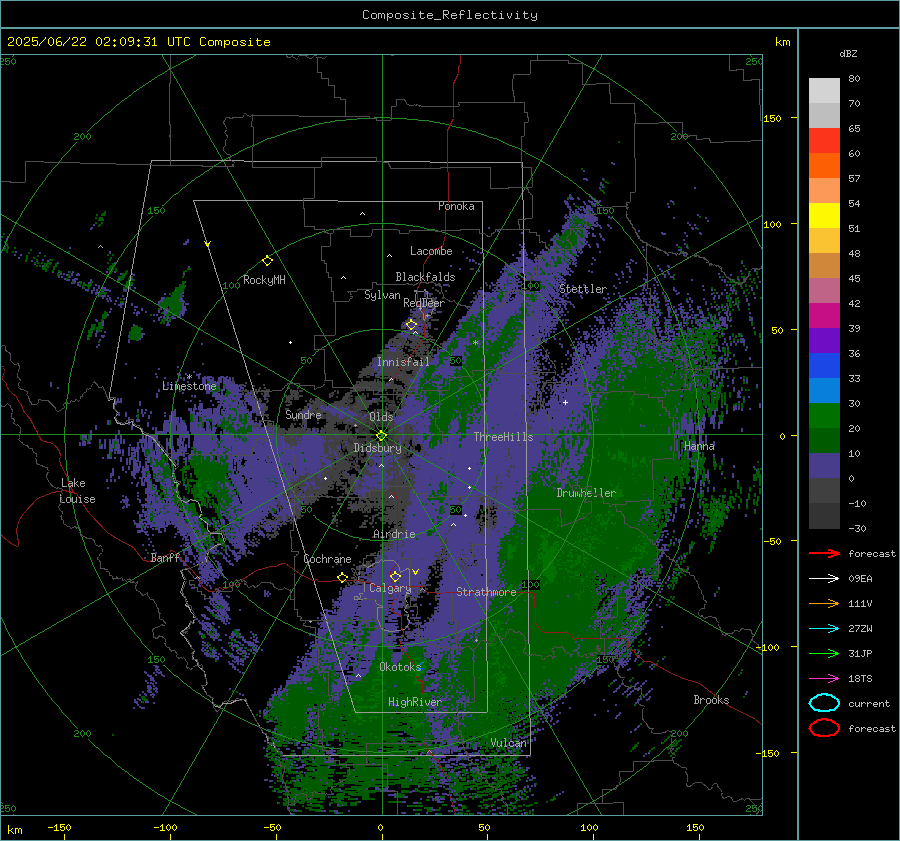Viewport: 900px width, 841px height.
Task: Click the Calgary city label
Action: 390,588
